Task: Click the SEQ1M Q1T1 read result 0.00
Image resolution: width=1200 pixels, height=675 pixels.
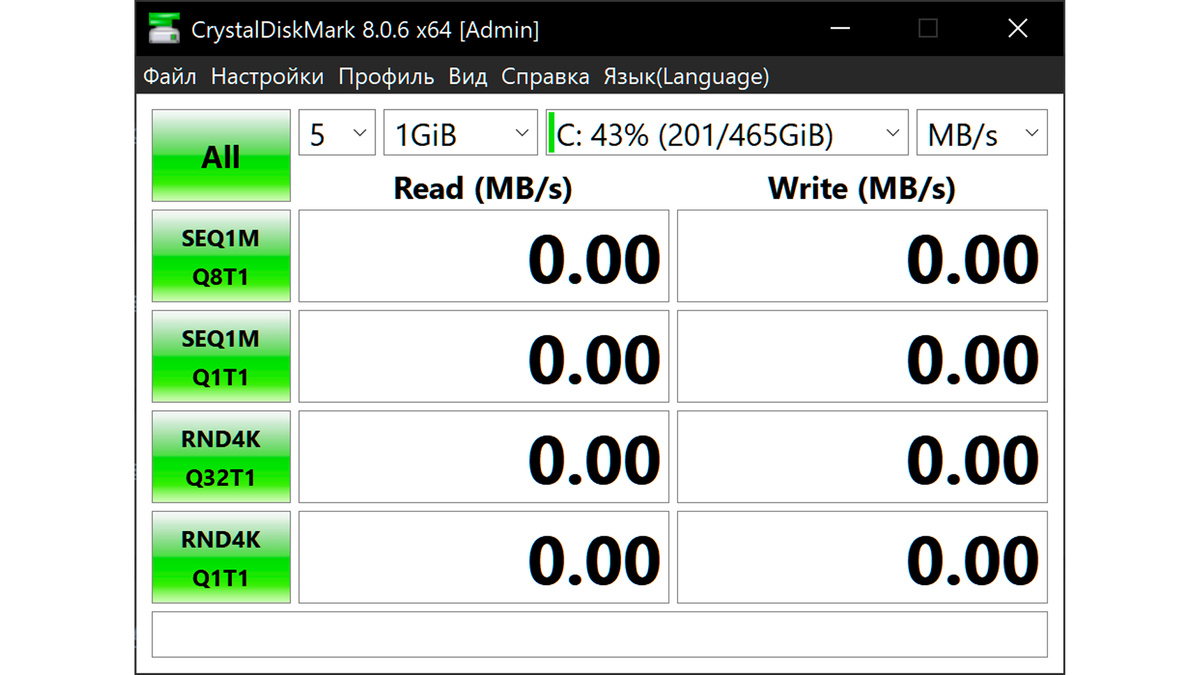Action: coord(484,356)
